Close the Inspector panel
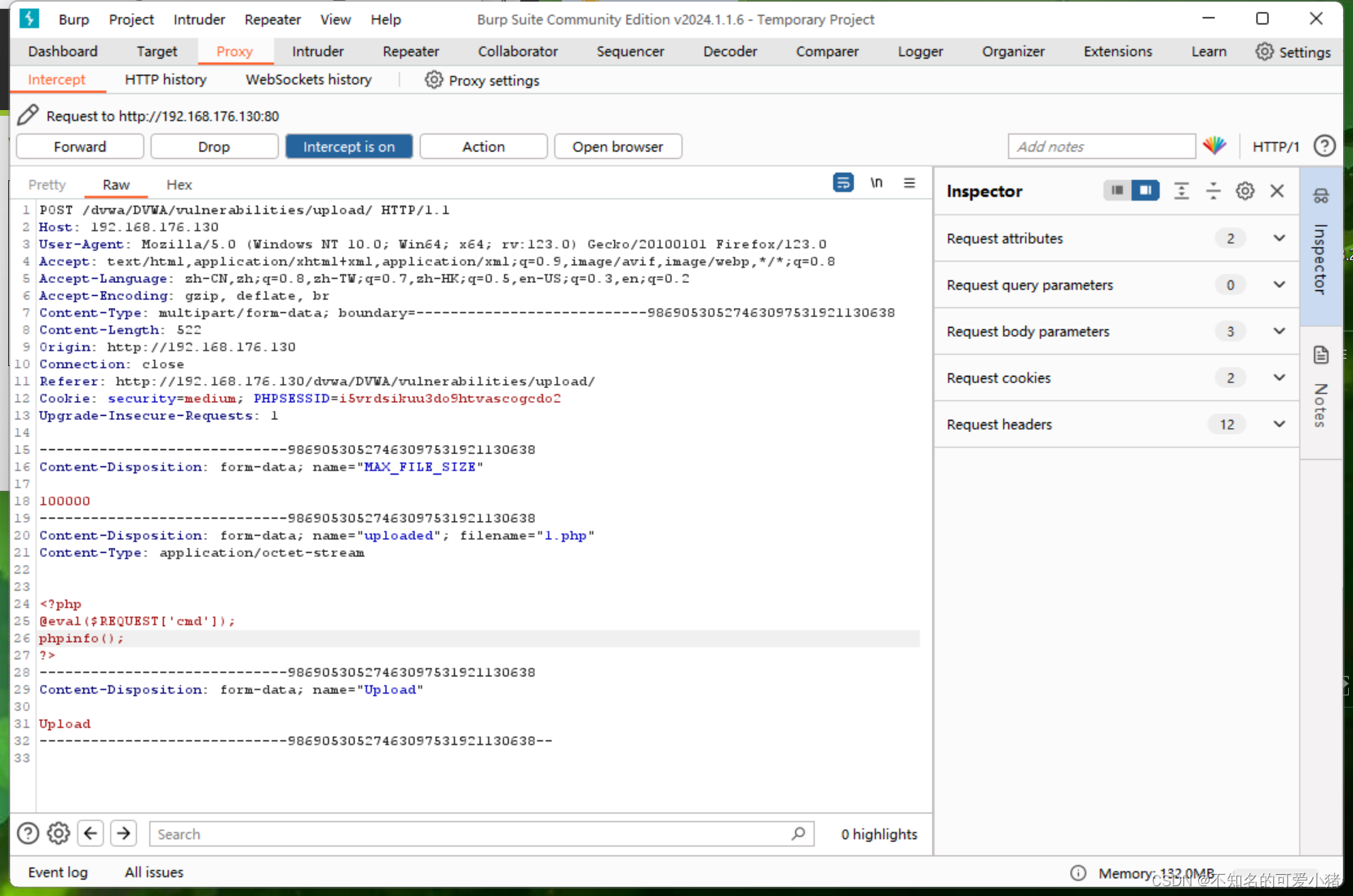Image resolution: width=1353 pixels, height=896 pixels. (x=1277, y=191)
